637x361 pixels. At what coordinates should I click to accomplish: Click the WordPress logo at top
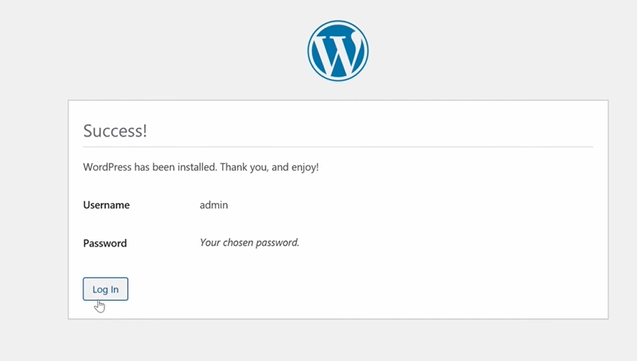(x=338, y=51)
